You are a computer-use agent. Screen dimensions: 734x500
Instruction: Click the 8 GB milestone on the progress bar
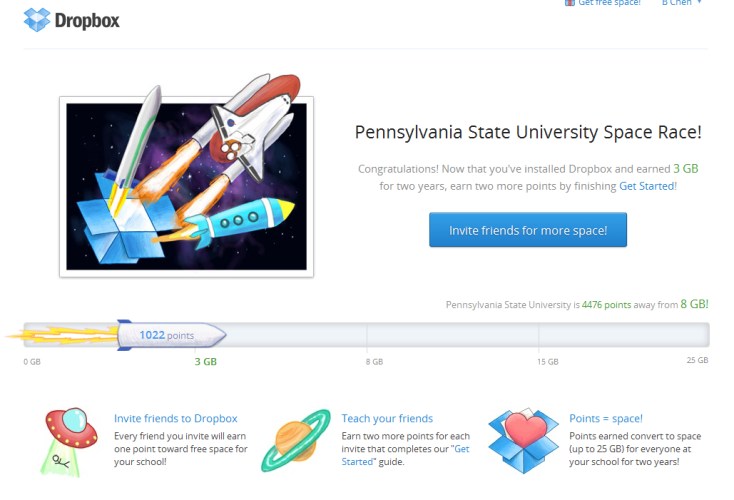[374, 361]
